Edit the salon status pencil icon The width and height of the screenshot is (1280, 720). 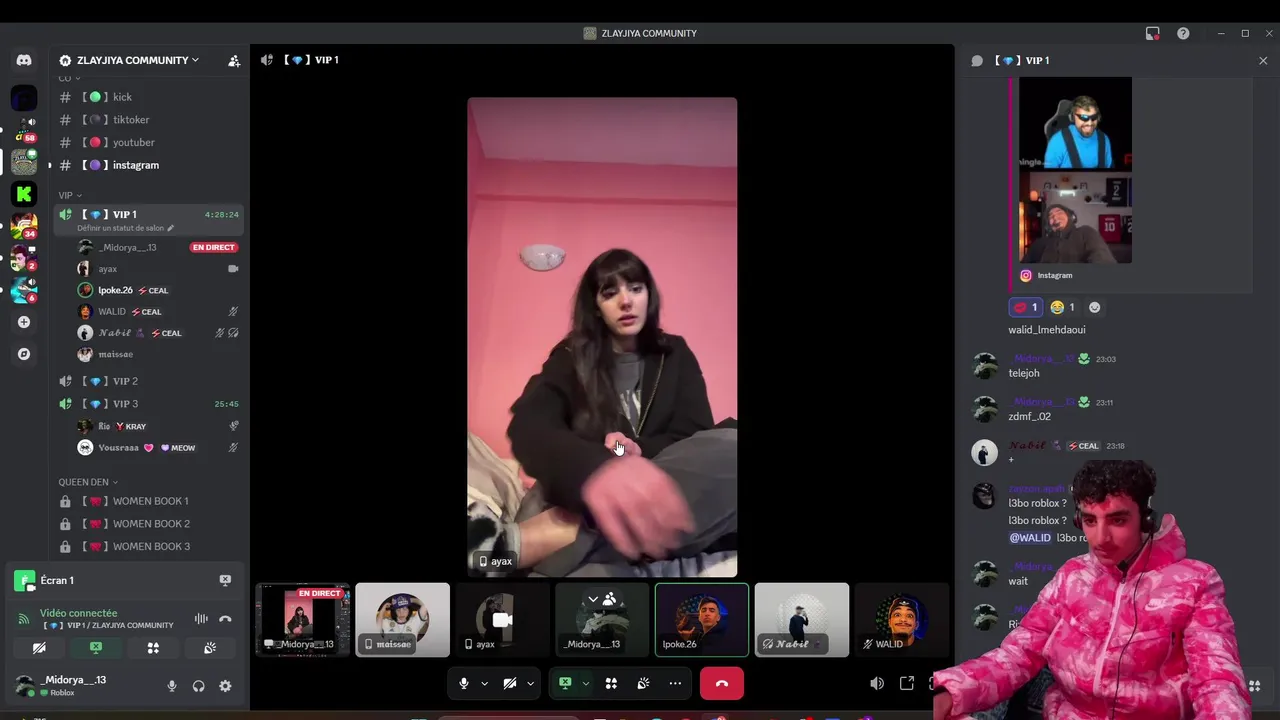pos(171,228)
